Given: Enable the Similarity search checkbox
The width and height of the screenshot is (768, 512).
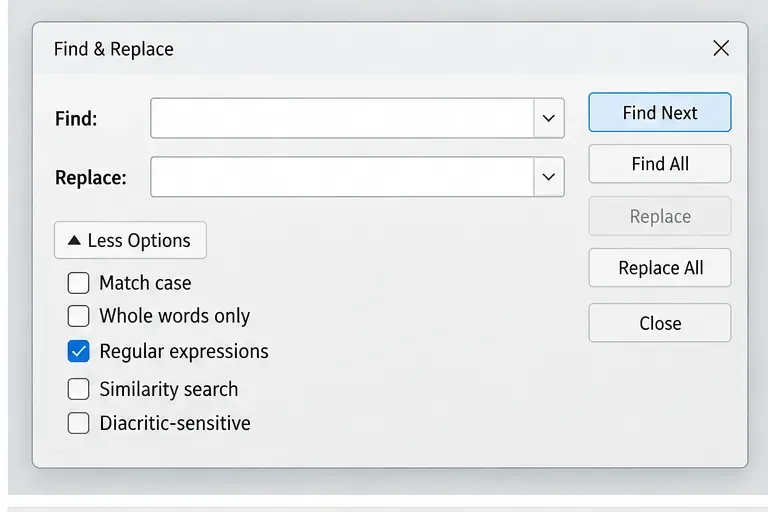Looking at the screenshot, I should click(x=78, y=389).
